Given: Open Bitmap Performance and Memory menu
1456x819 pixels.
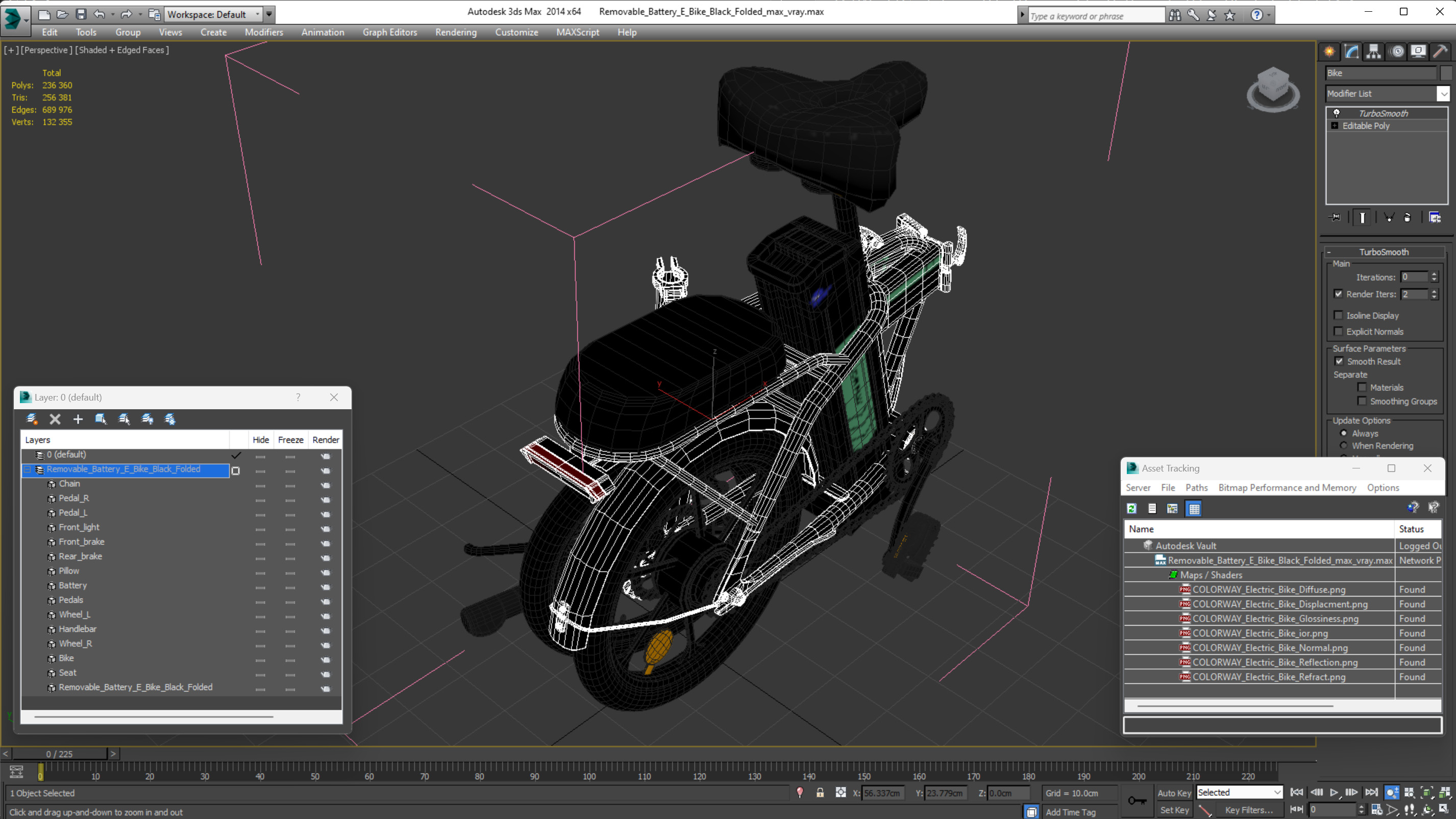Looking at the screenshot, I should point(1287,487).
